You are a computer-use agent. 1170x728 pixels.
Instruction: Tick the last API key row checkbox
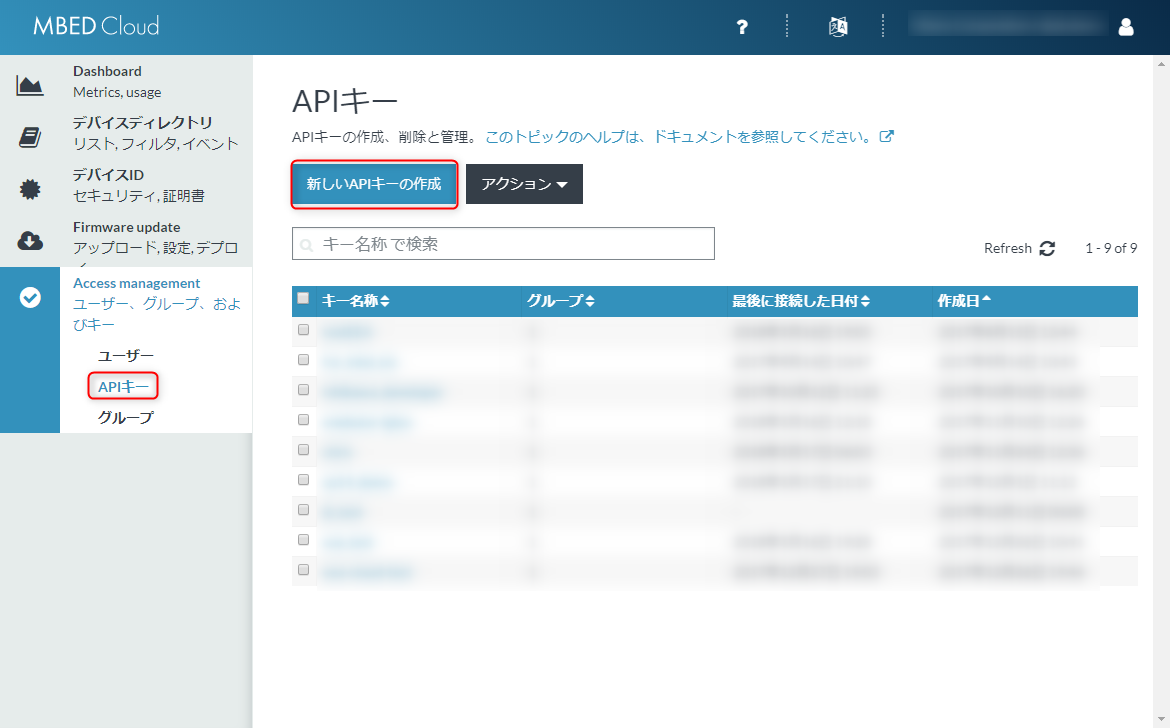[303, 570]
